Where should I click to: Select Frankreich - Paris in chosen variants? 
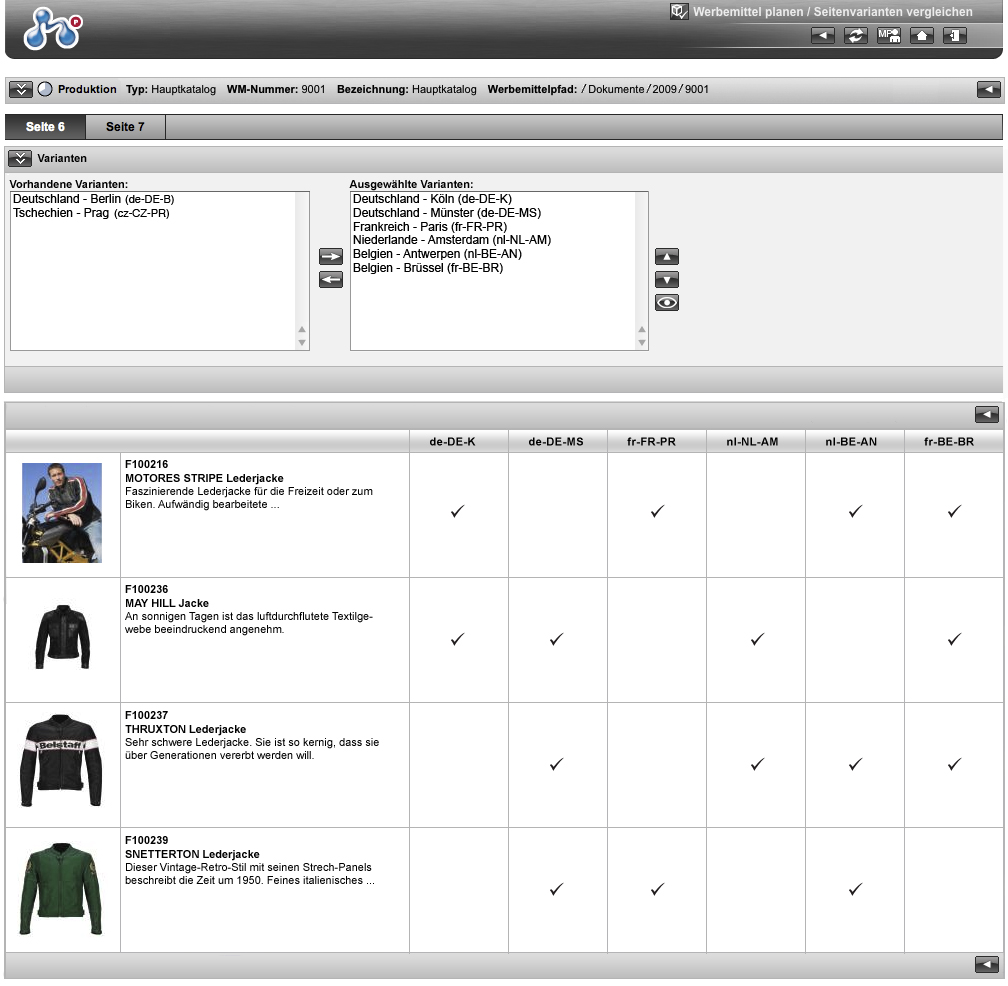[430, 227]
